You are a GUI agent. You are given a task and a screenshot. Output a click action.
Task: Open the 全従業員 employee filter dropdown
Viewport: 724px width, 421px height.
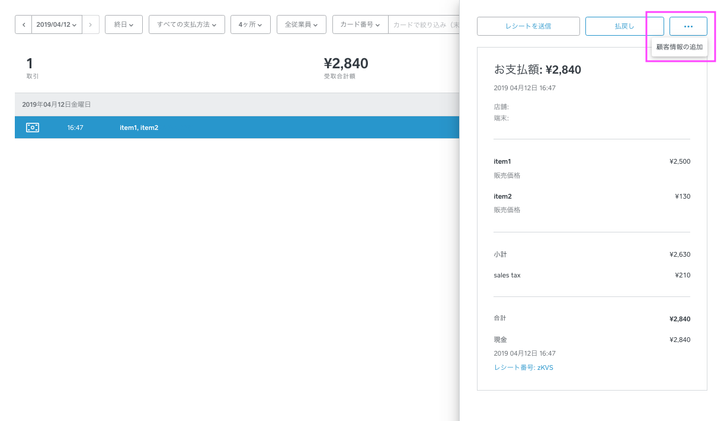tap(301, 24)
